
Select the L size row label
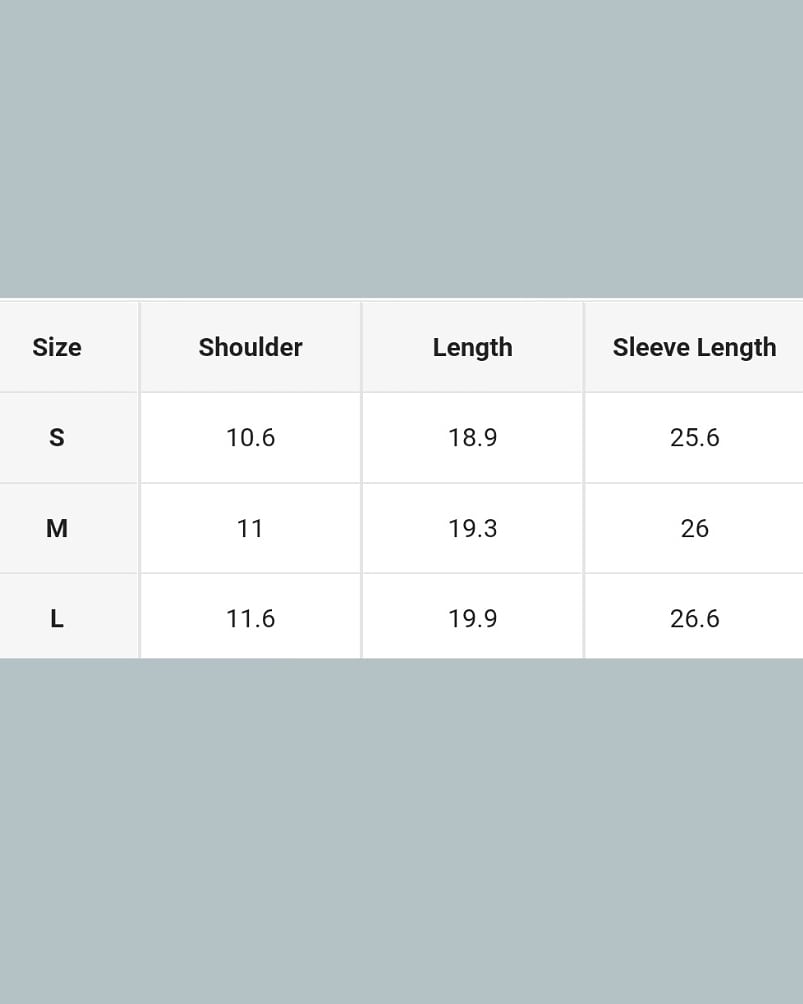[57, 618]
